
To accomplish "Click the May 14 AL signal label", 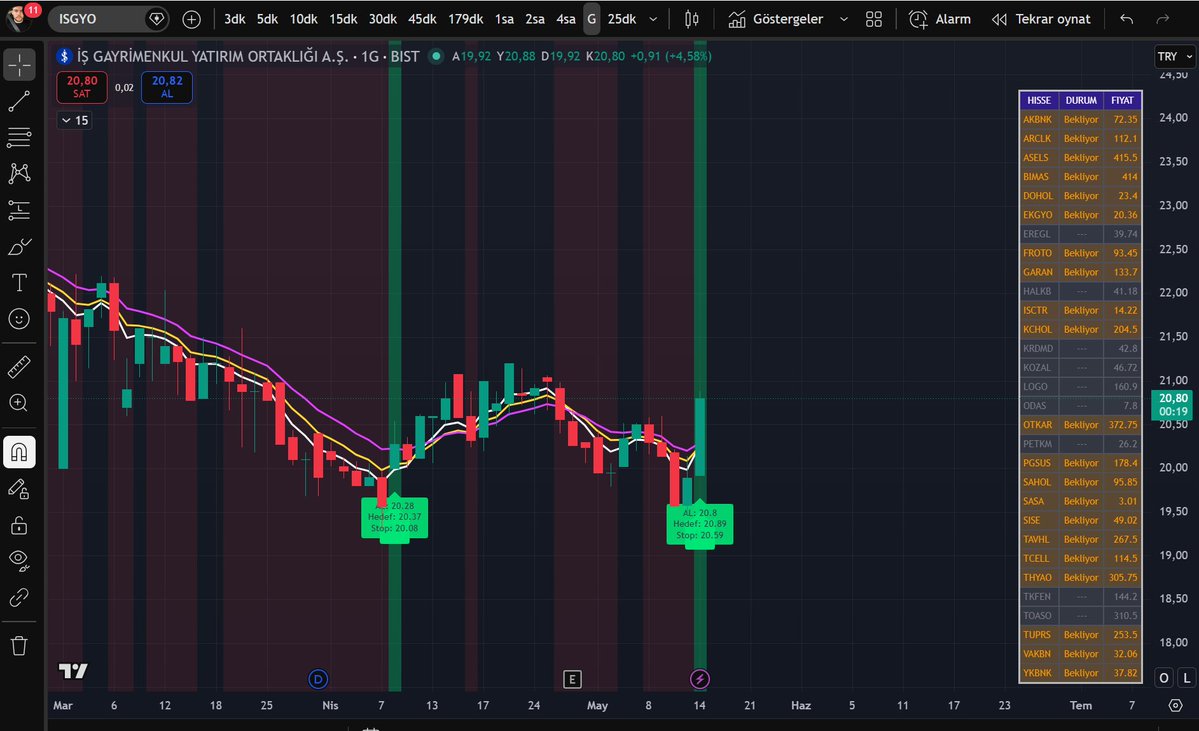I will point(700,525).
